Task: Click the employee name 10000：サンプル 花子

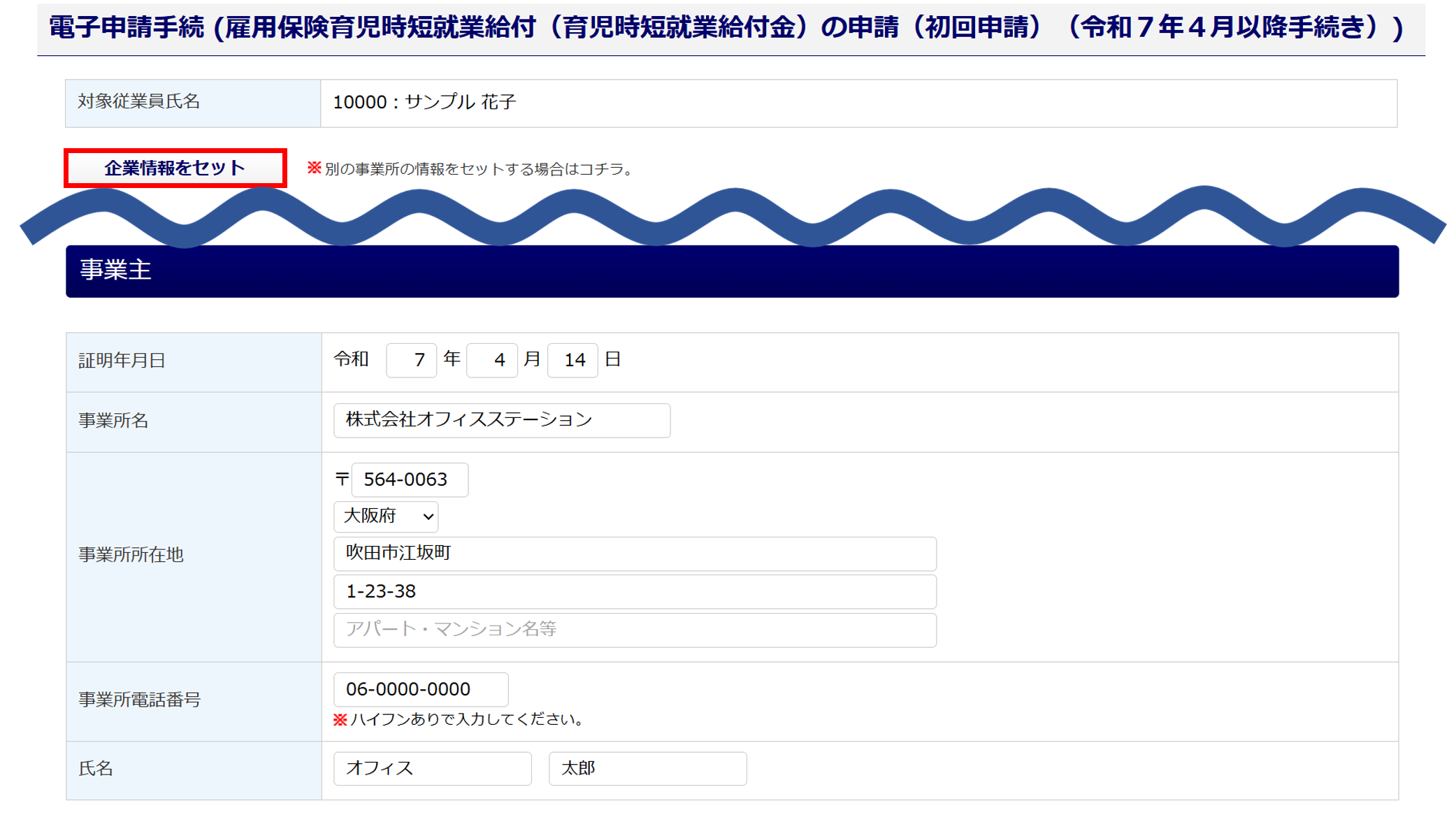Action: [424, 103]
